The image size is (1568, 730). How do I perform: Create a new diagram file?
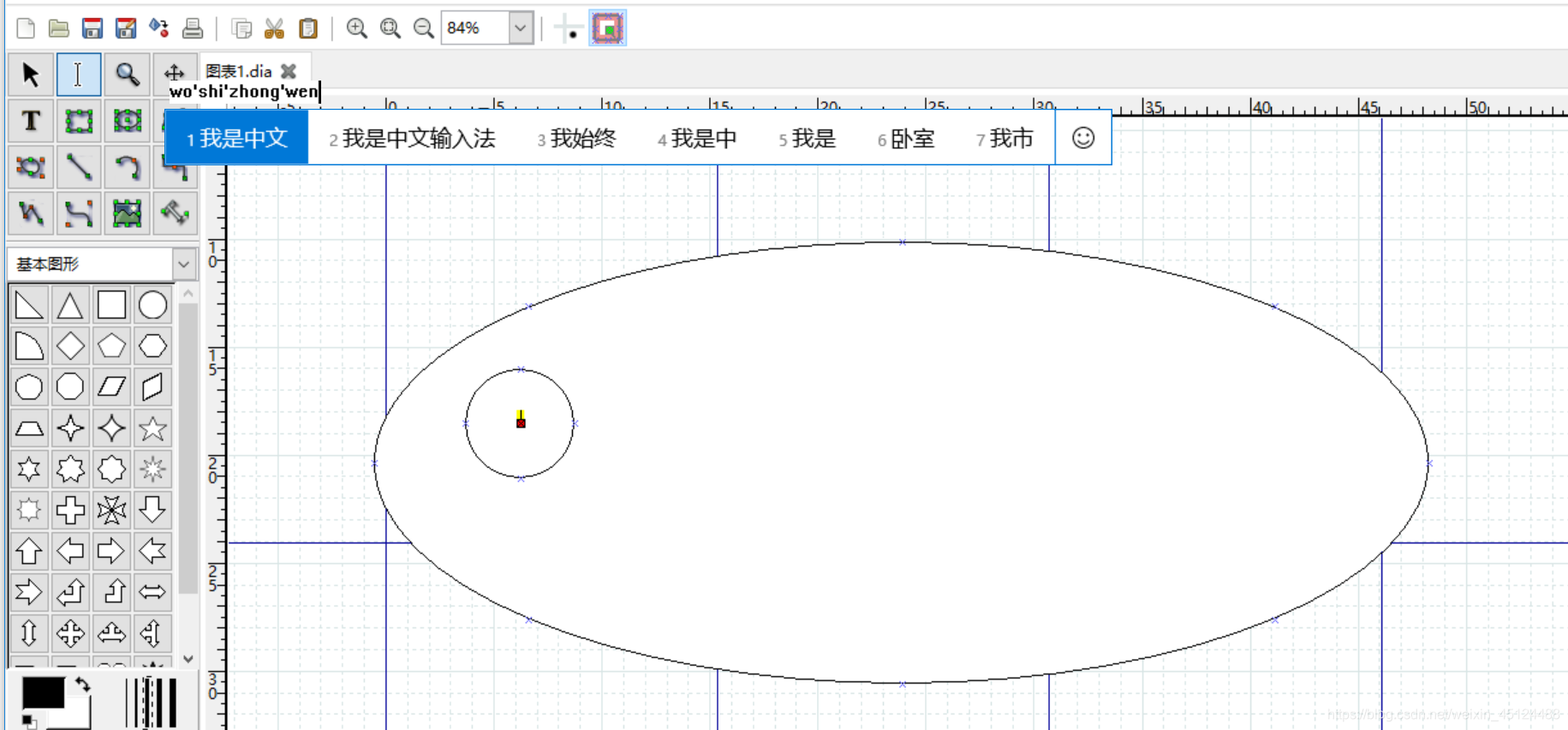(26, 28)
